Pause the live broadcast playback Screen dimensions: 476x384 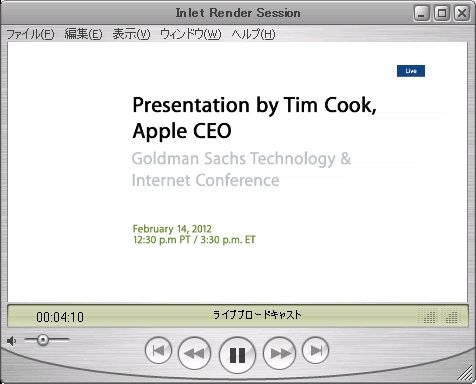tap(237, 355)
